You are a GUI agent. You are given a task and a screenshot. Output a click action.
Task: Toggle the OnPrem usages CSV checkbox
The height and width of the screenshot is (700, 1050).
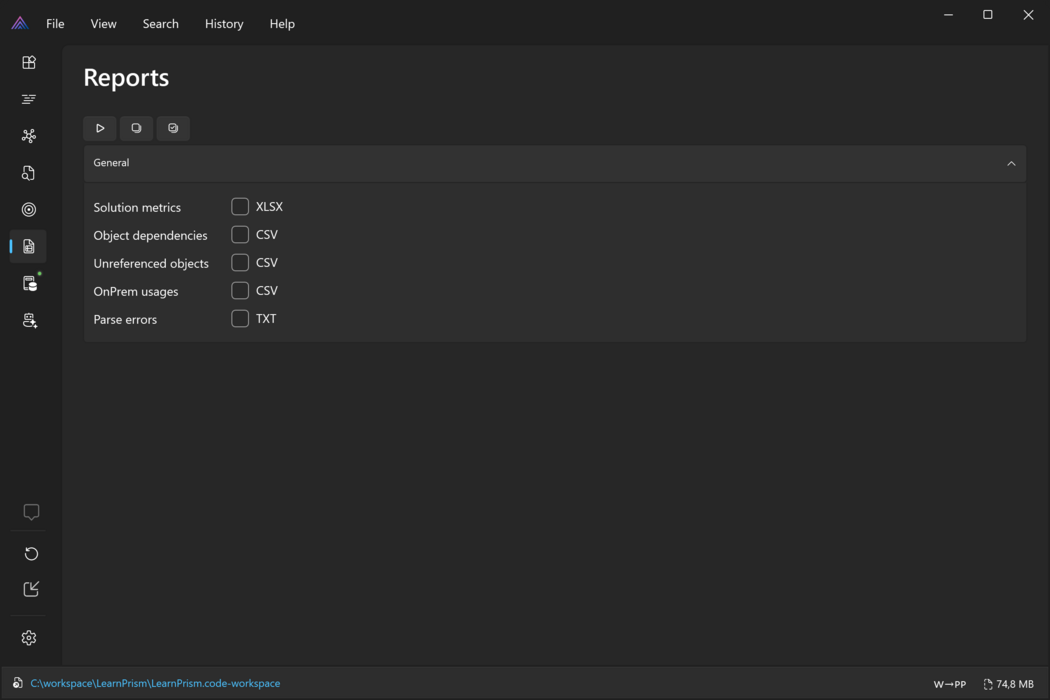point(240,291)
